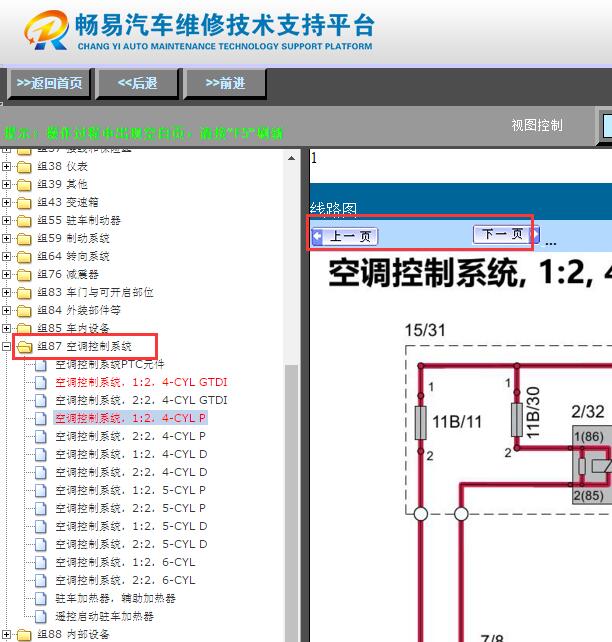Go forward with the 前进 button
Image resolution: width=612 pixels, height=642 pixels.
pos(226,84)
